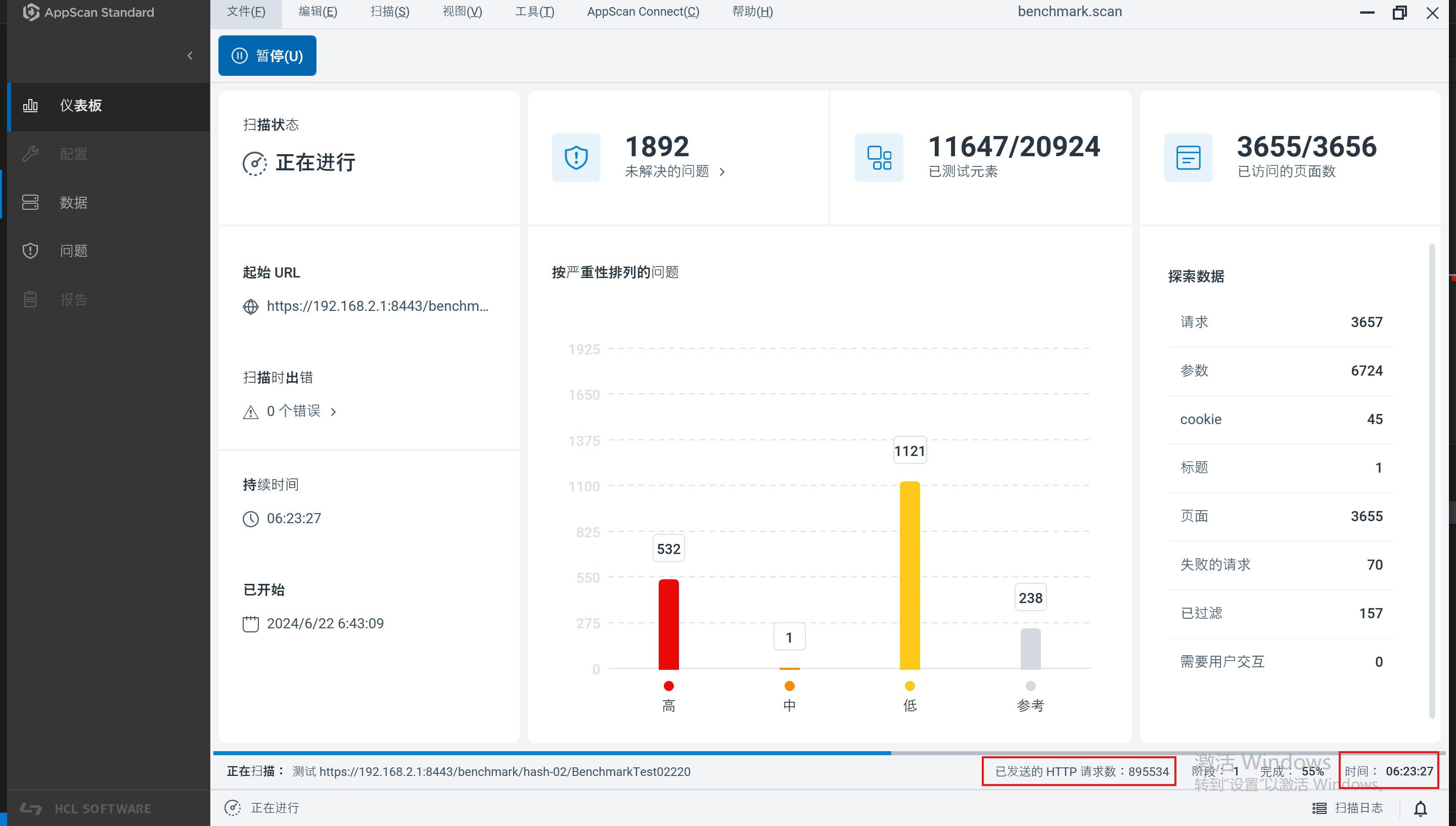Viewport: 1456px width, 826px height.
Task: Open the Dashboard (仪表板) sidebar item
Action: [x=80, y=106]
